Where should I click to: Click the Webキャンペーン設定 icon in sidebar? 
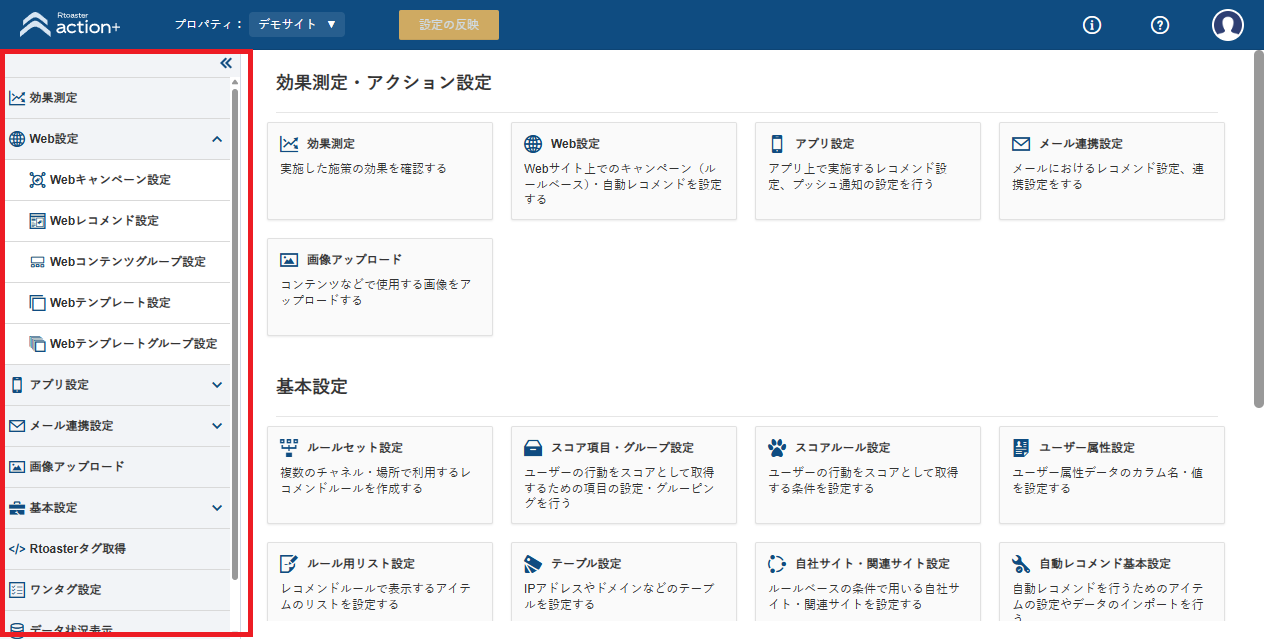38,180
